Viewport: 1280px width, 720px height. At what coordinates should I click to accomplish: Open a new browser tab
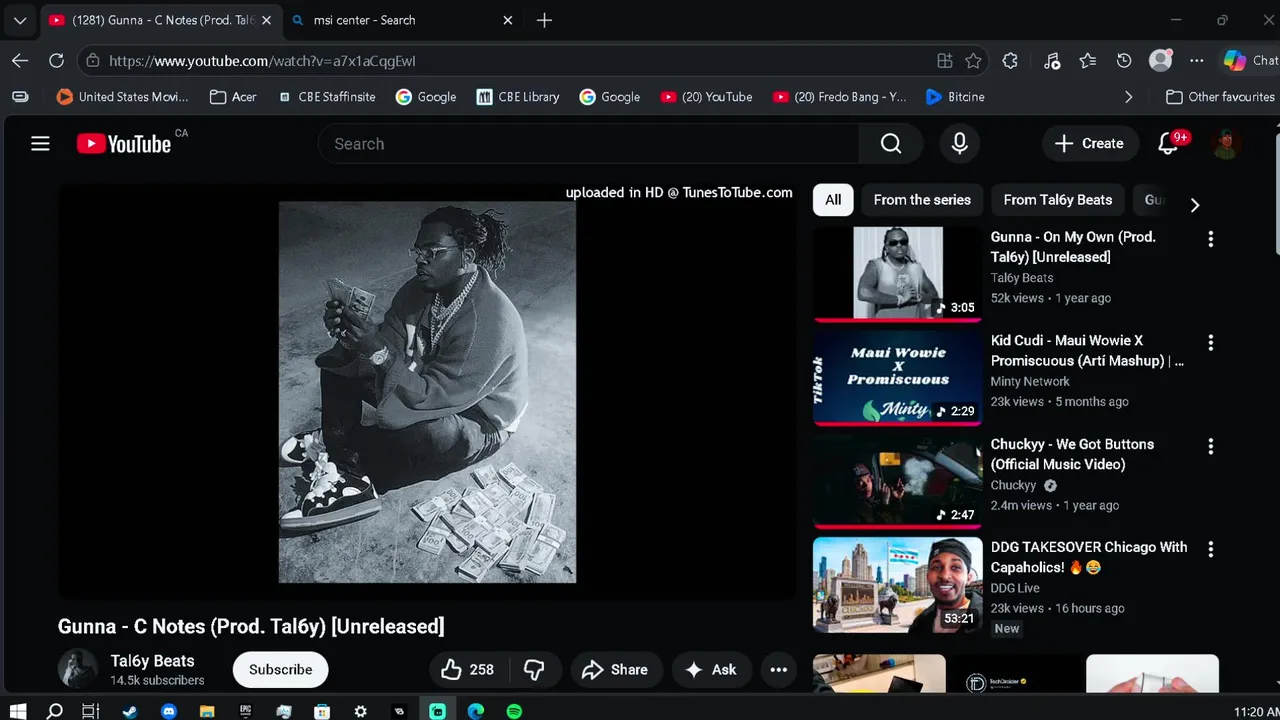(544, 20)
